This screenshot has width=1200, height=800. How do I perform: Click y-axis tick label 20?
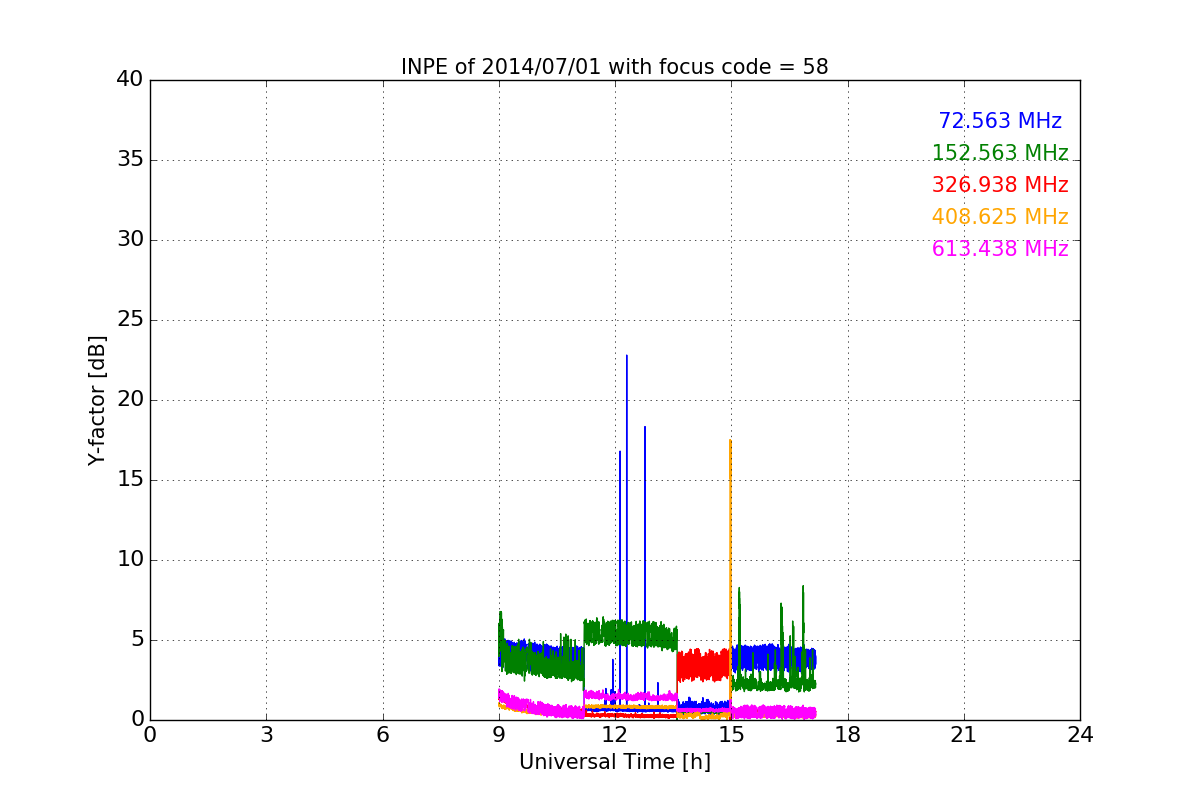click(129, 400)
